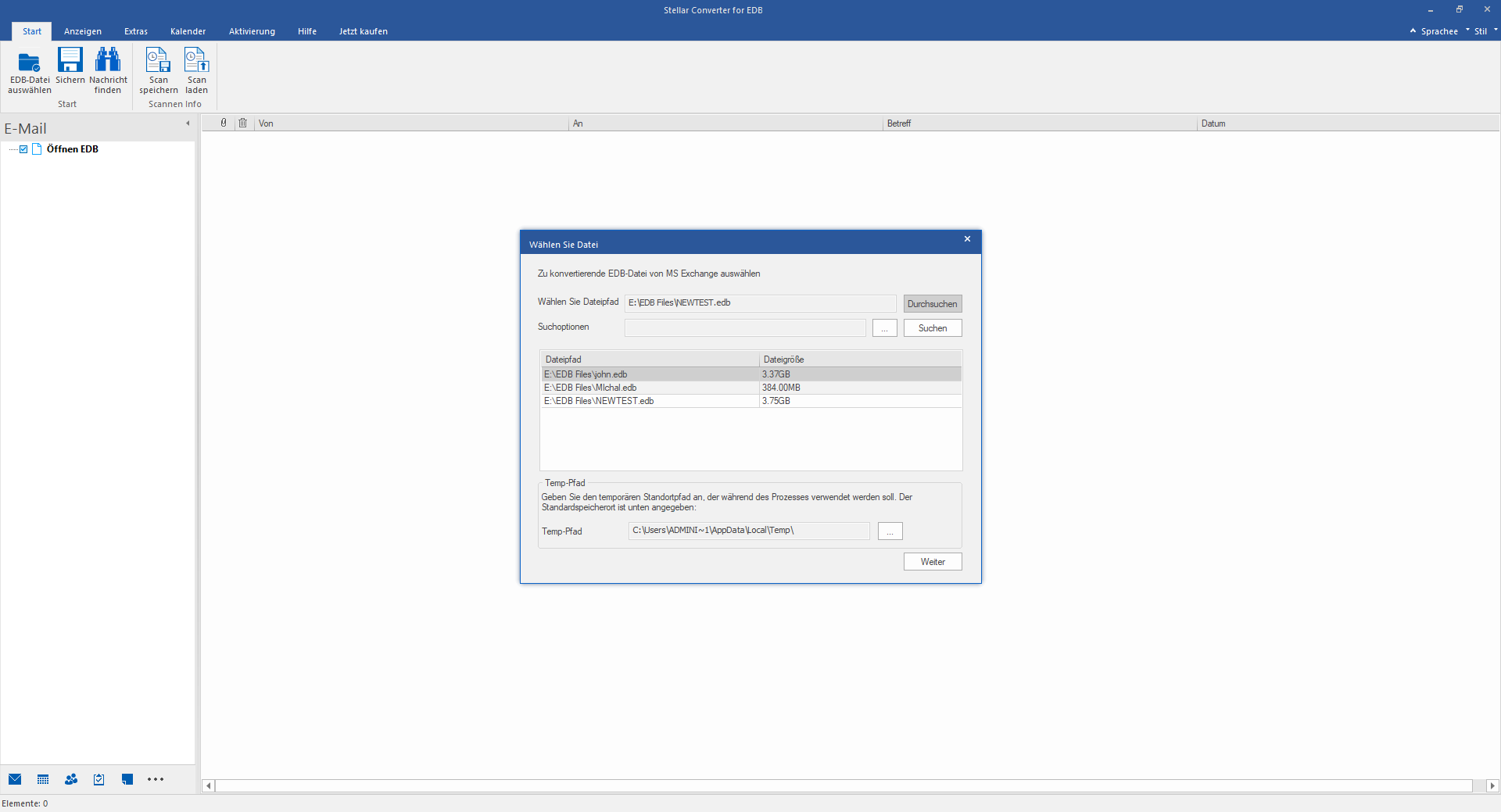The image size is (1501, 812).
Task: Select the NEWTEST.edb list row
Action: pyautogui.click(x=751, y=401)
